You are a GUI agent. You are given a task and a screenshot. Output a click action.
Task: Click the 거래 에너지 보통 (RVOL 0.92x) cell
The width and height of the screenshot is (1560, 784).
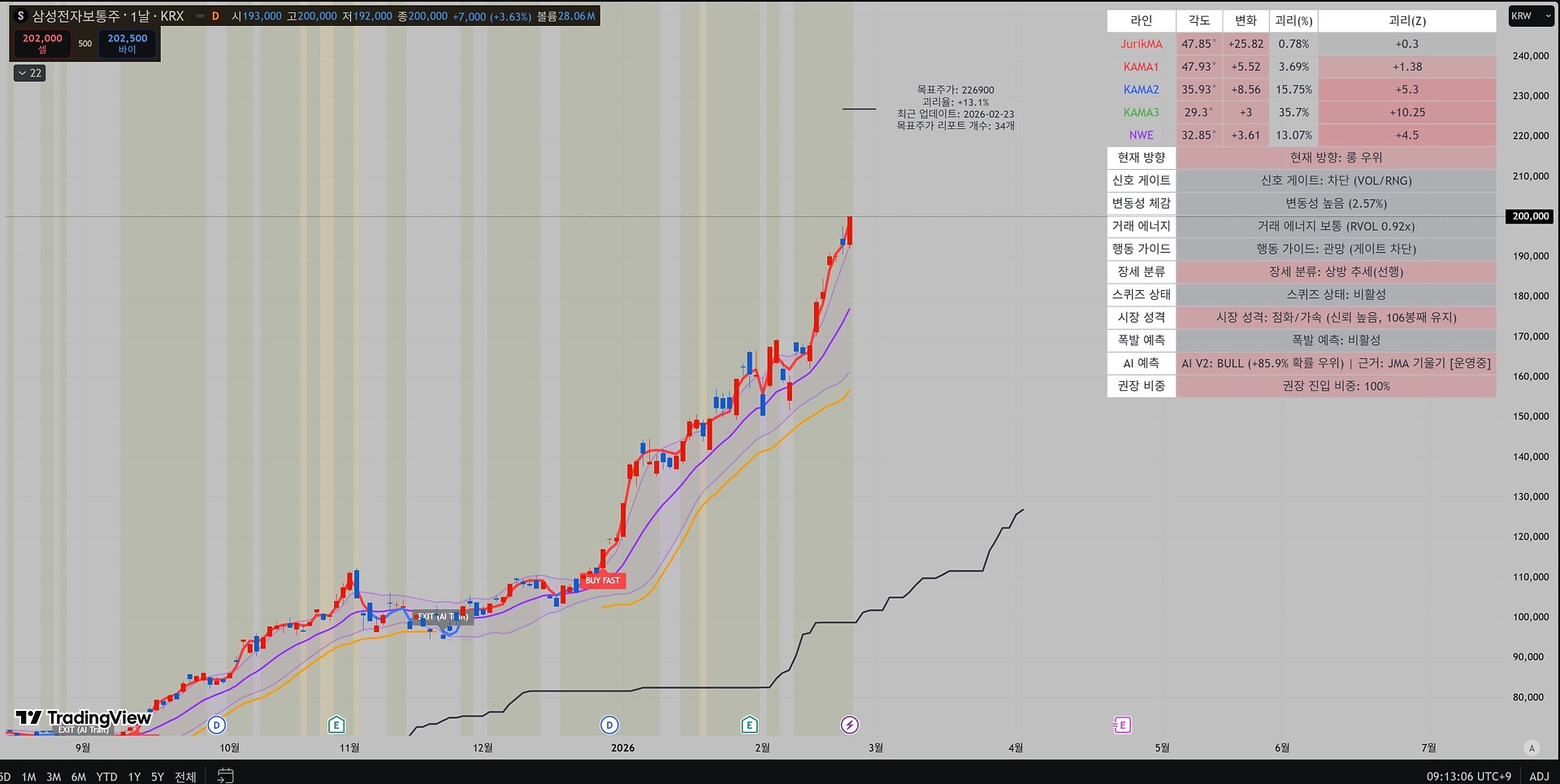coord(1336,226)
